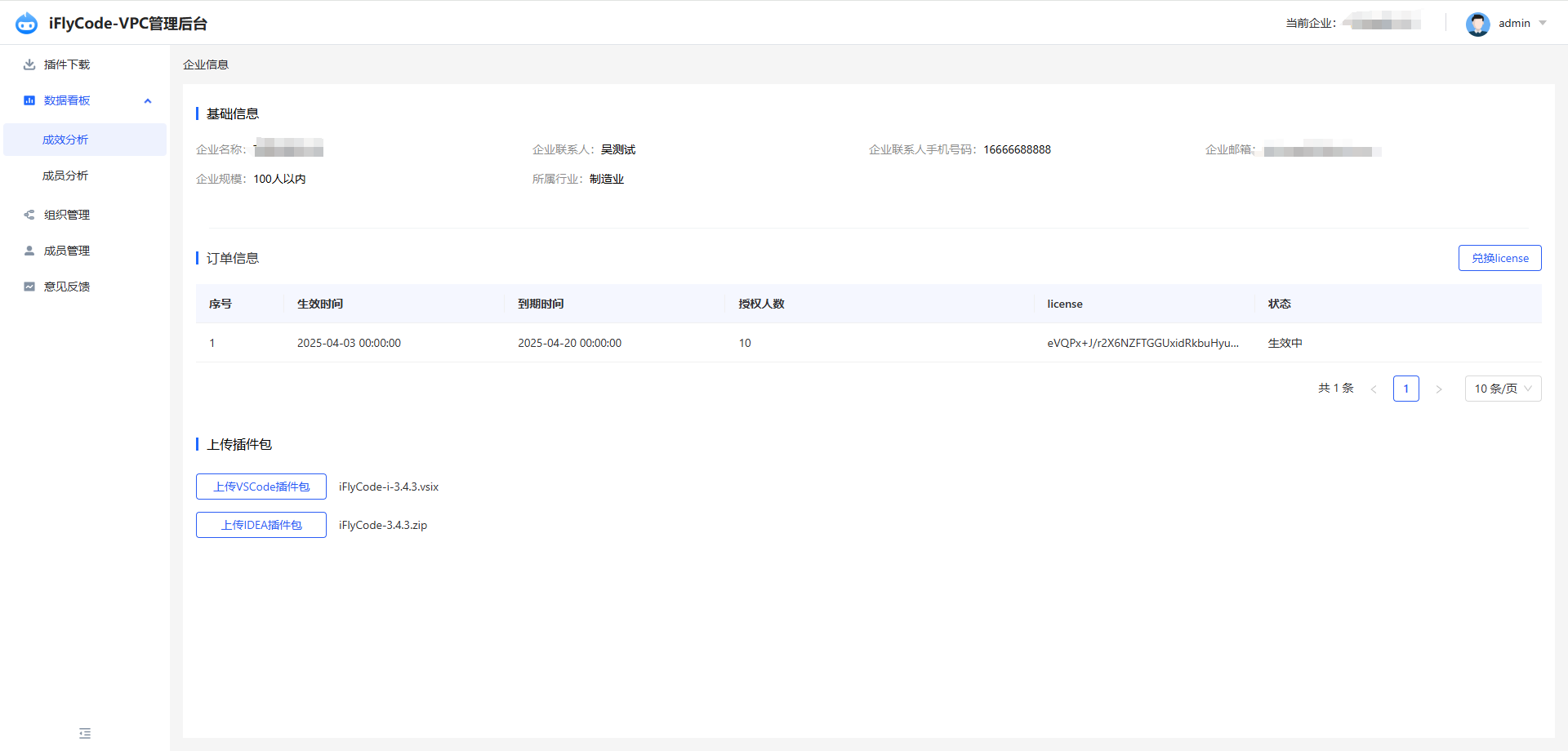Click the iFlyCode-i-3.4.3.vsix file name
Viewport: 1568px width, 751px height.
coord(389,487)
